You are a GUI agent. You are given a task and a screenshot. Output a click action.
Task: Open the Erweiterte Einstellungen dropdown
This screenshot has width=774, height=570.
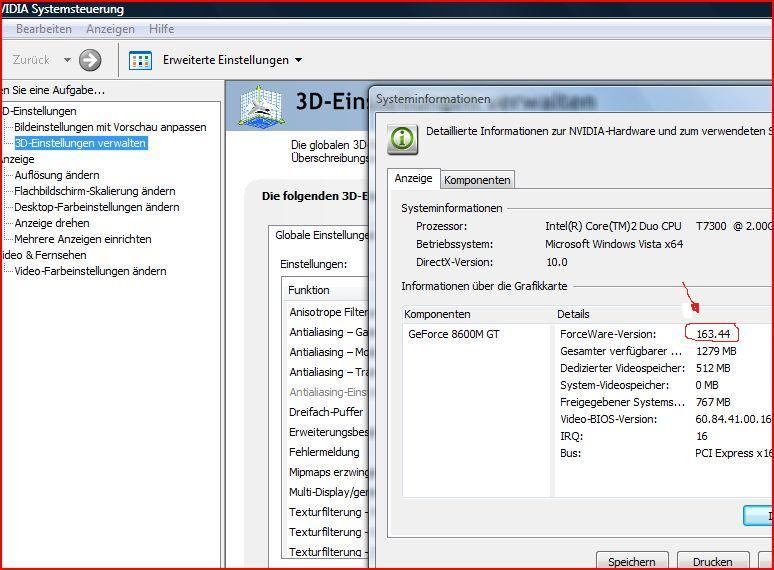click(298, 60)
